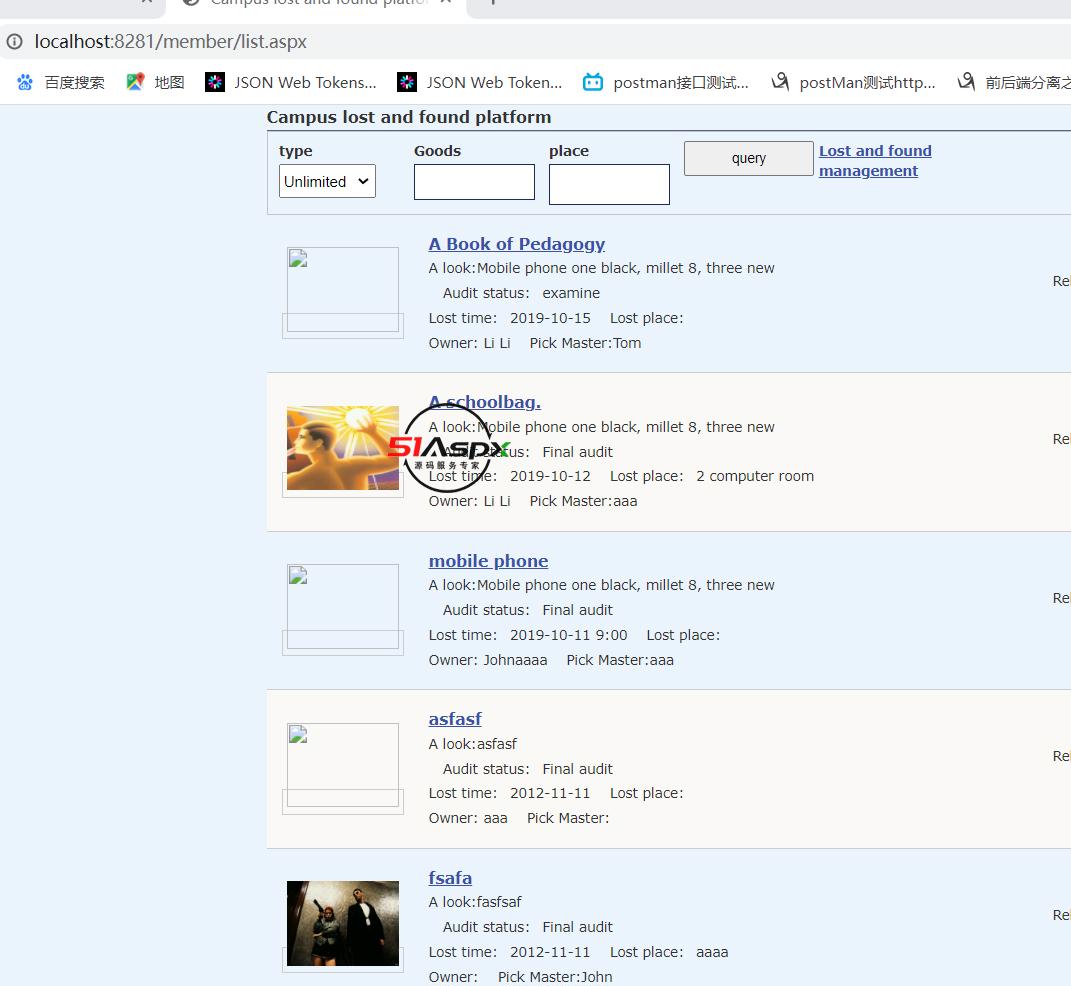Click the Pick Master:Tom text
Screen dimensions: 1071x986
coord(585,343)
